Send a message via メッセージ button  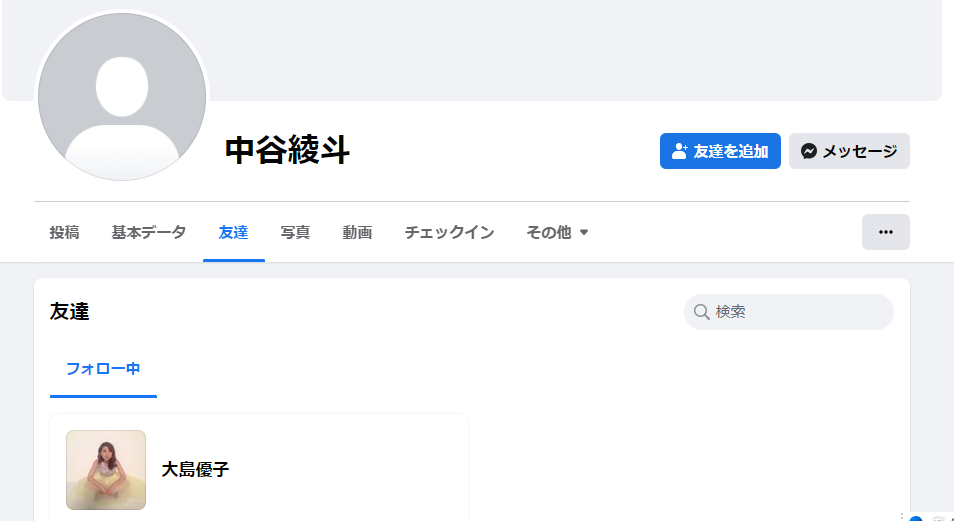click(849, 151)
